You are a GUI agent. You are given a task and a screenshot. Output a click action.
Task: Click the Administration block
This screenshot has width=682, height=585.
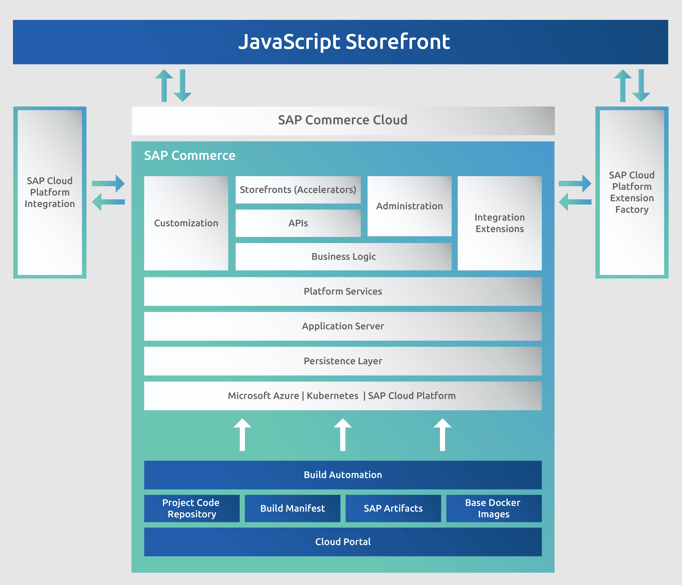409,206
